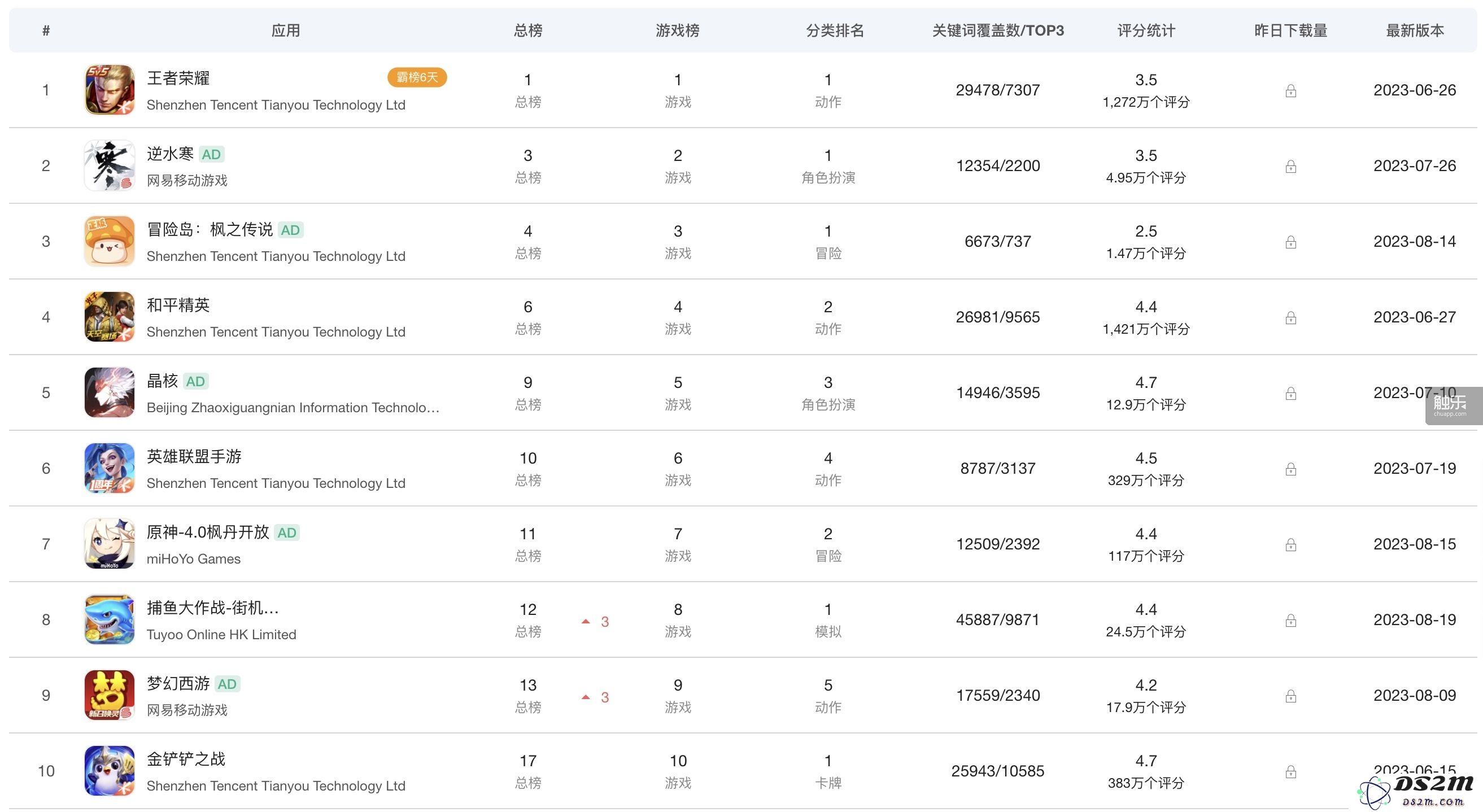
Task: Click the 霸榜6天 badge
Action: tap(417, 77)
